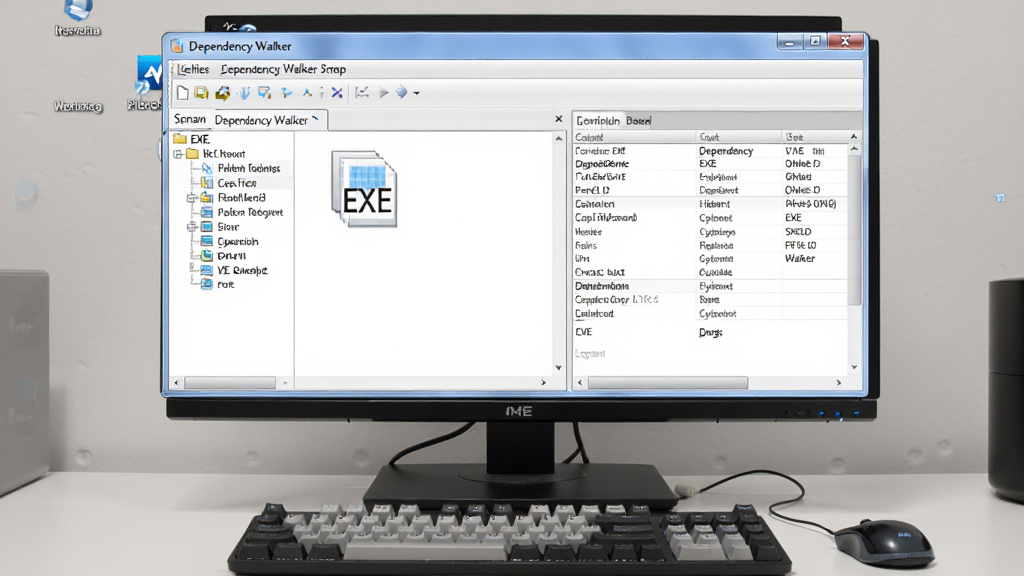Open the dropdown arrow beside the blue diamond icon
Screen dimensions: 1024x576
pos(417,93)
